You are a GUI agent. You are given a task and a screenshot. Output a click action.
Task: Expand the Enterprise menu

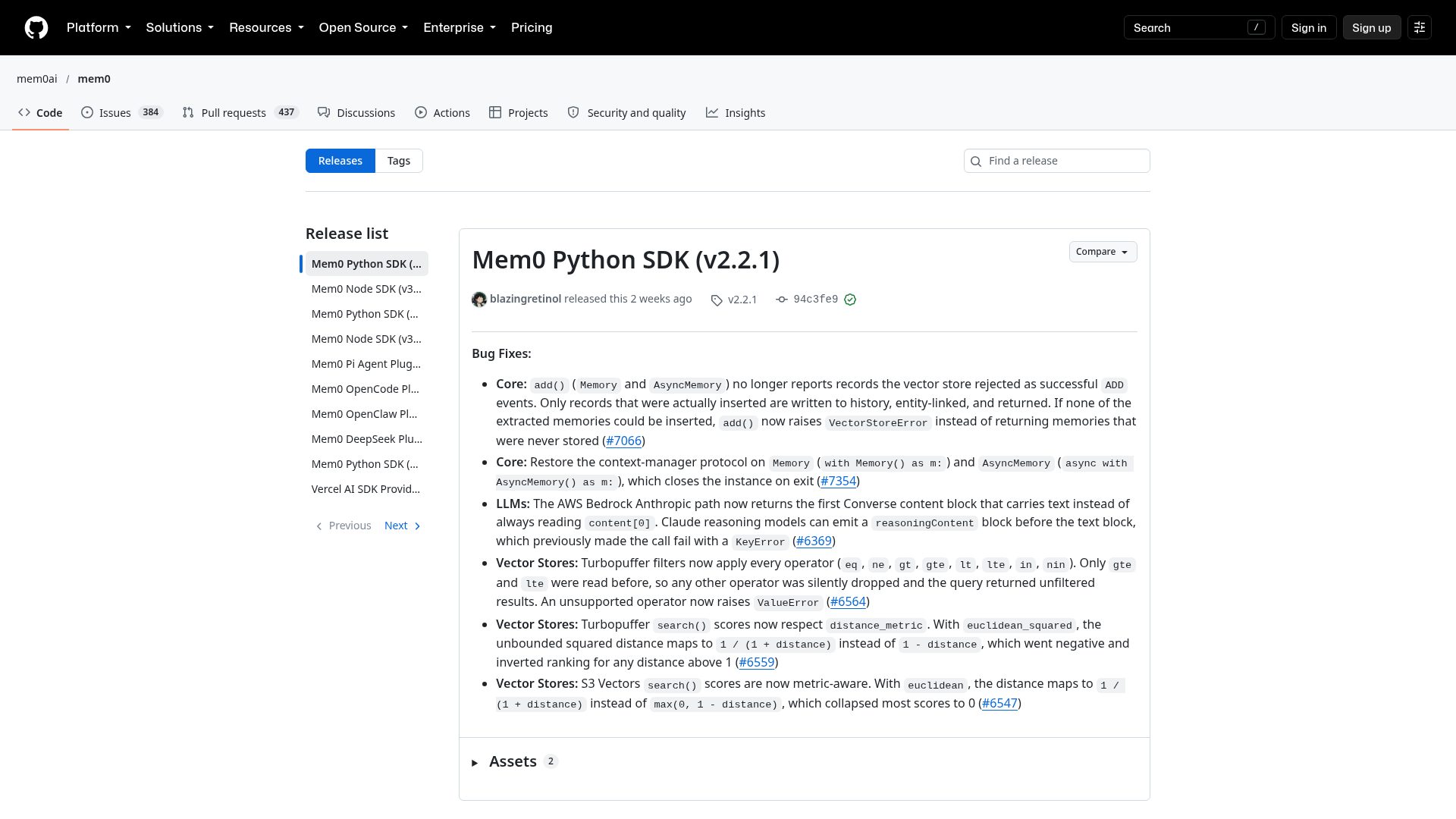tap(460, 28)
